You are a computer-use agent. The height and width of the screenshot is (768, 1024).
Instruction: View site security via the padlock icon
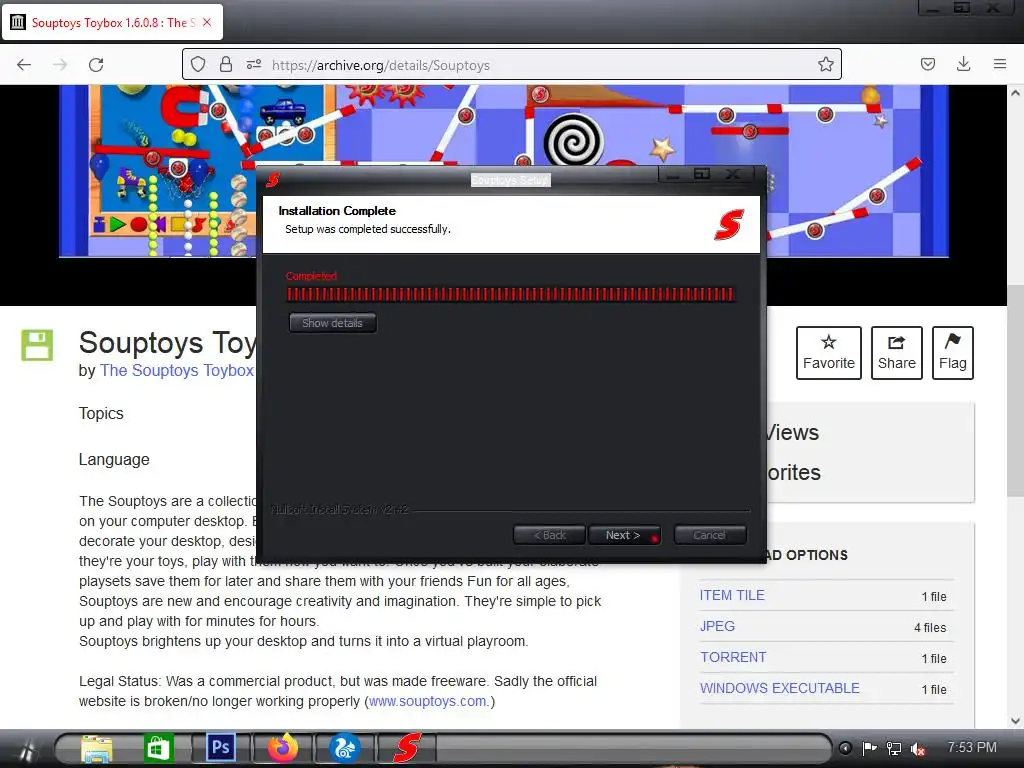(x=226, y=64)
